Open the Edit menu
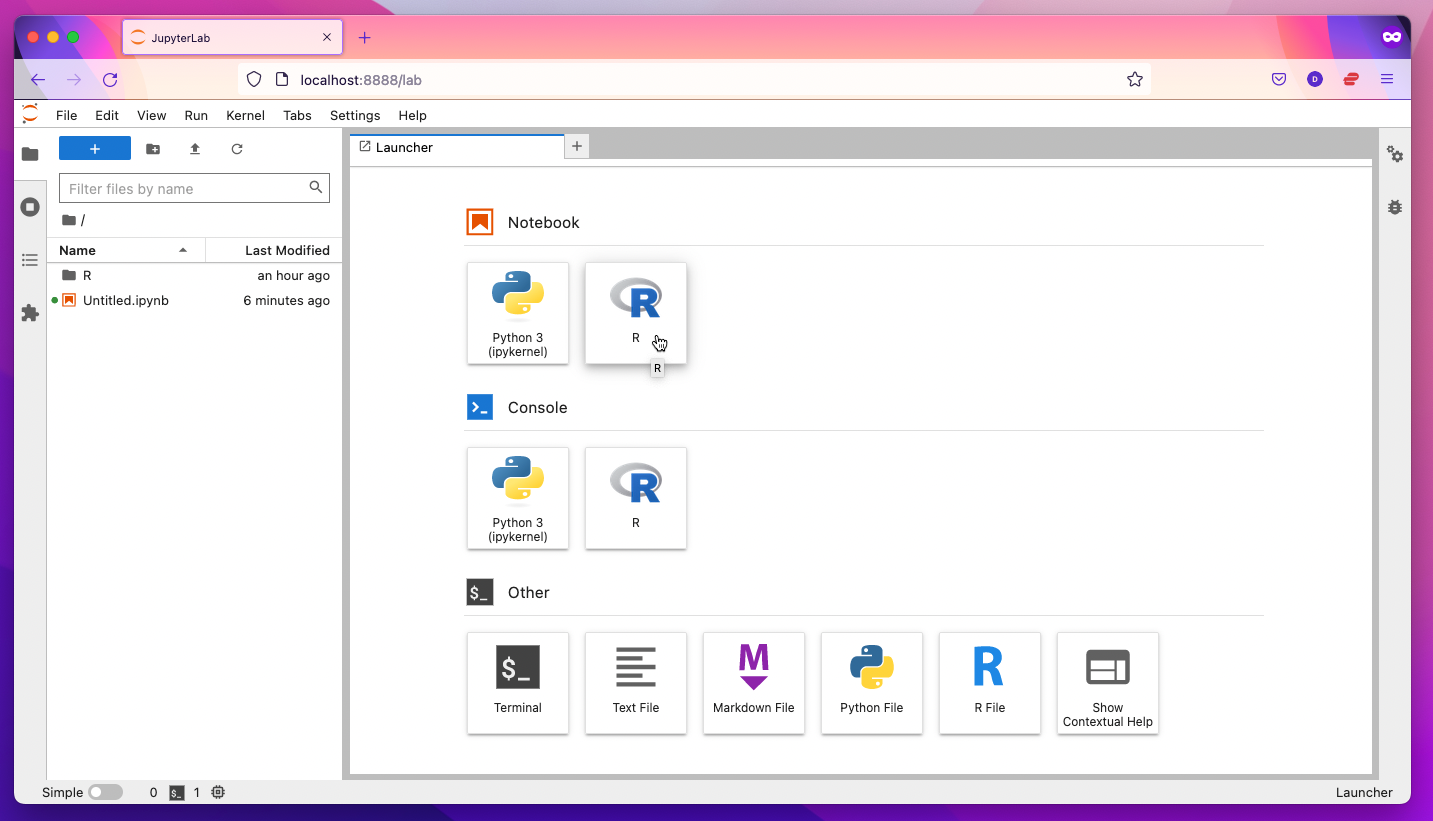The width and height of the screenshot is (1433, 821). coord(107,115)
